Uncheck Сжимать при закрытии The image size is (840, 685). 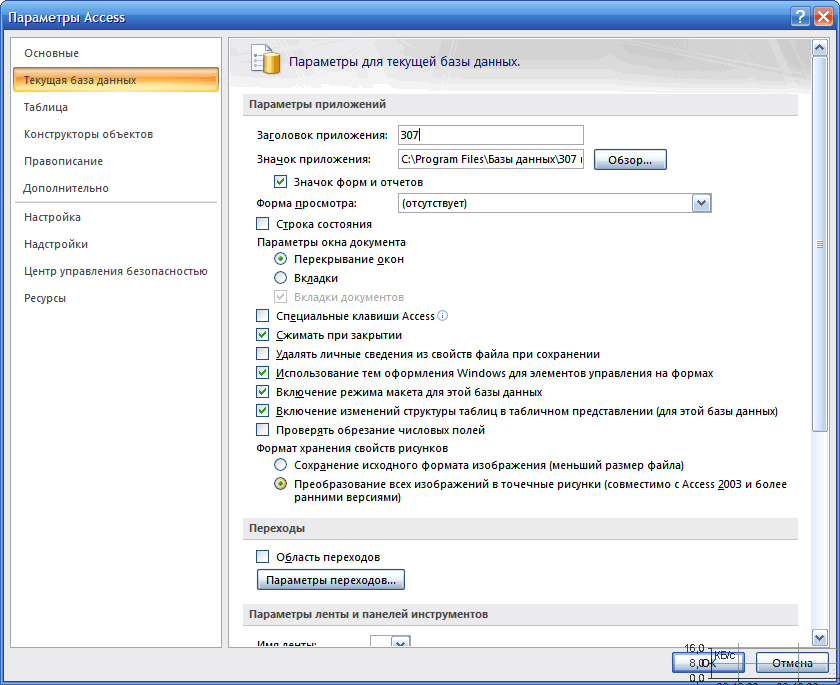(262, 335)
